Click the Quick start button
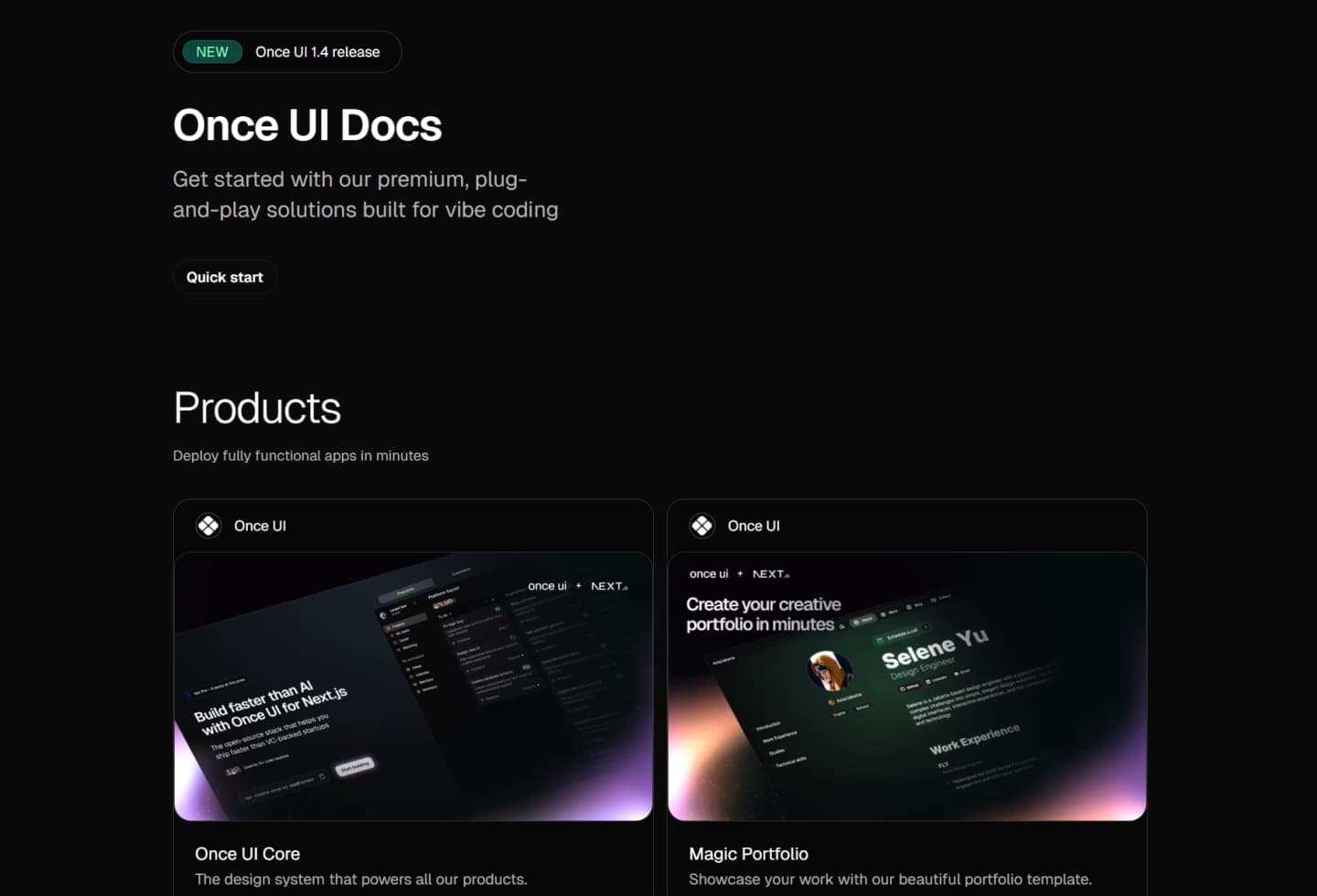1317x896 pixels. point(225,277)
